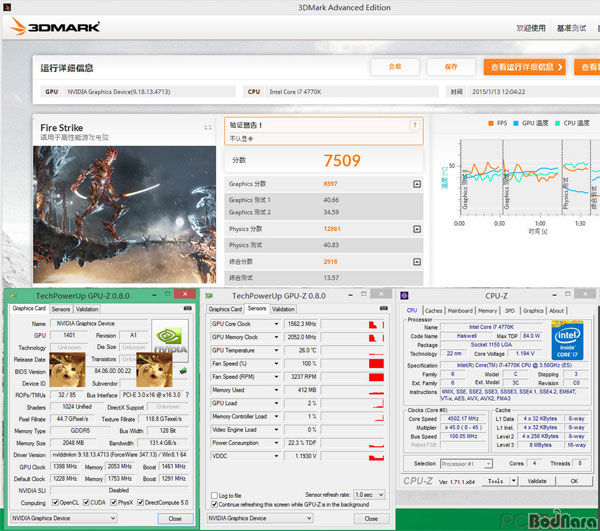600x531 pixels.
Task: Open the Caches tab in CPU-Z
Action: click(x=433, y=311)
